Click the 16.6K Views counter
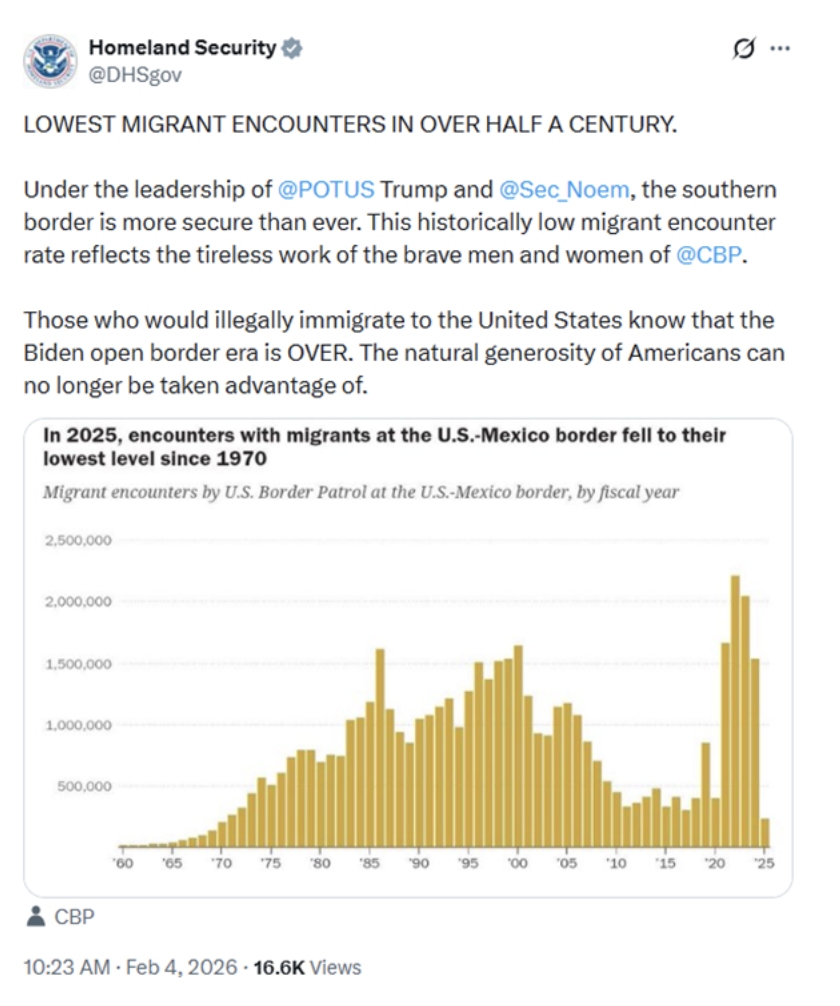Viewport: 840px width, 1006px height. click(x=308, y=967)
